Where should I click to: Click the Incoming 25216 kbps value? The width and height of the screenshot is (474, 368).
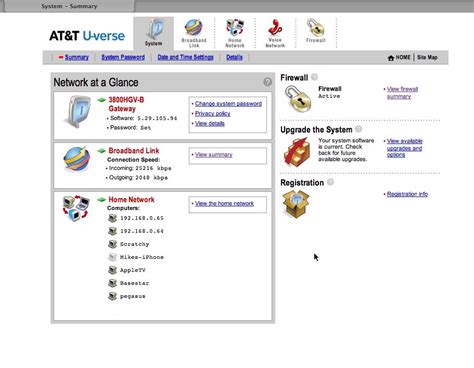click(153, 168)
